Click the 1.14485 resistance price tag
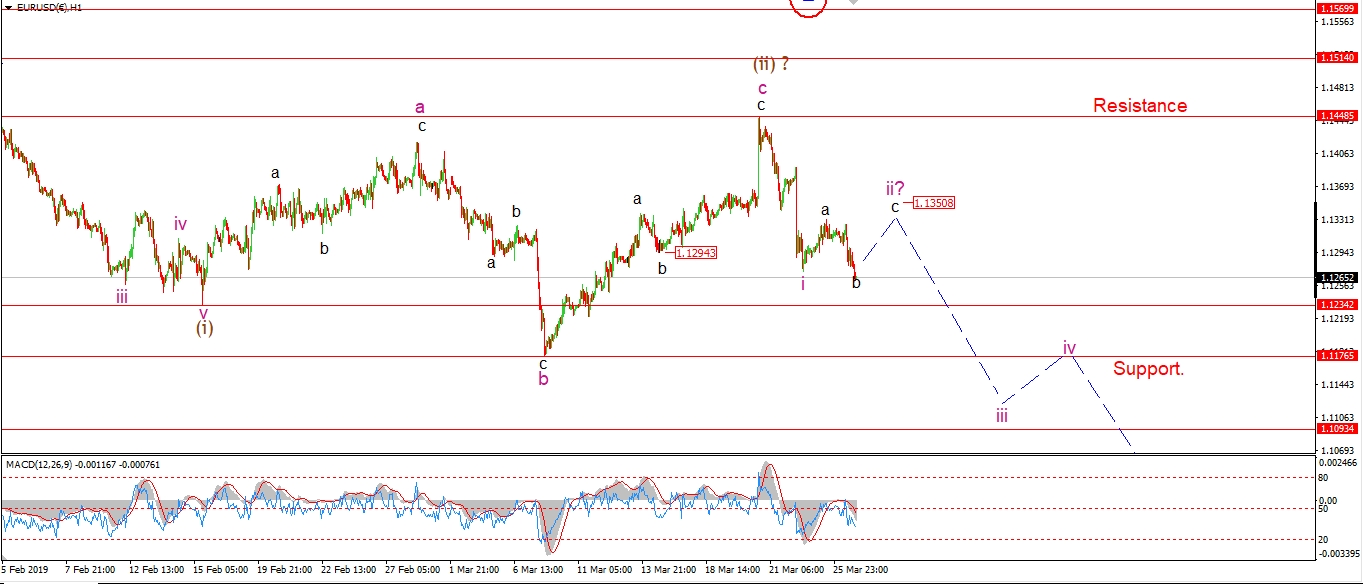Viewport: 1363px width, 584px height. point(1338,116)
